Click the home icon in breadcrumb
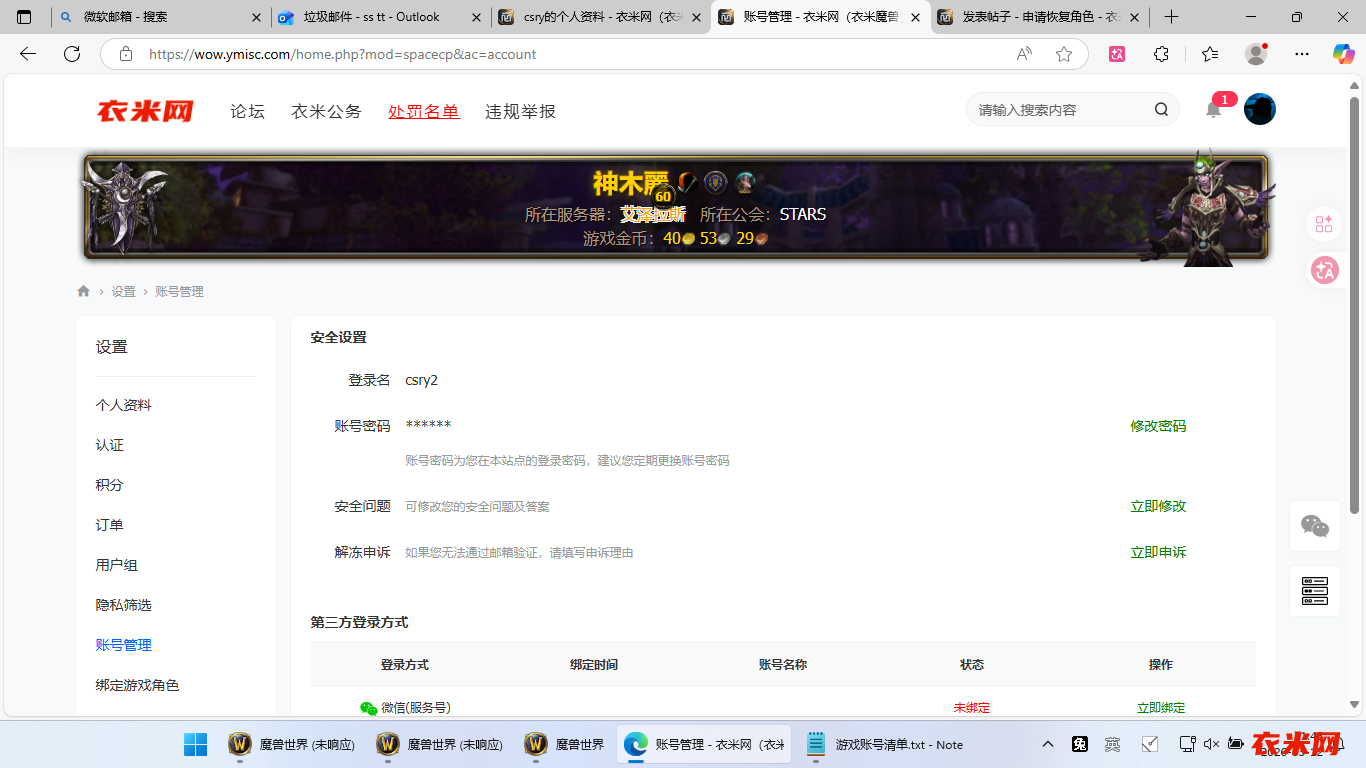Viewport: 1366px width, 768px height. [x=83, y=291]
